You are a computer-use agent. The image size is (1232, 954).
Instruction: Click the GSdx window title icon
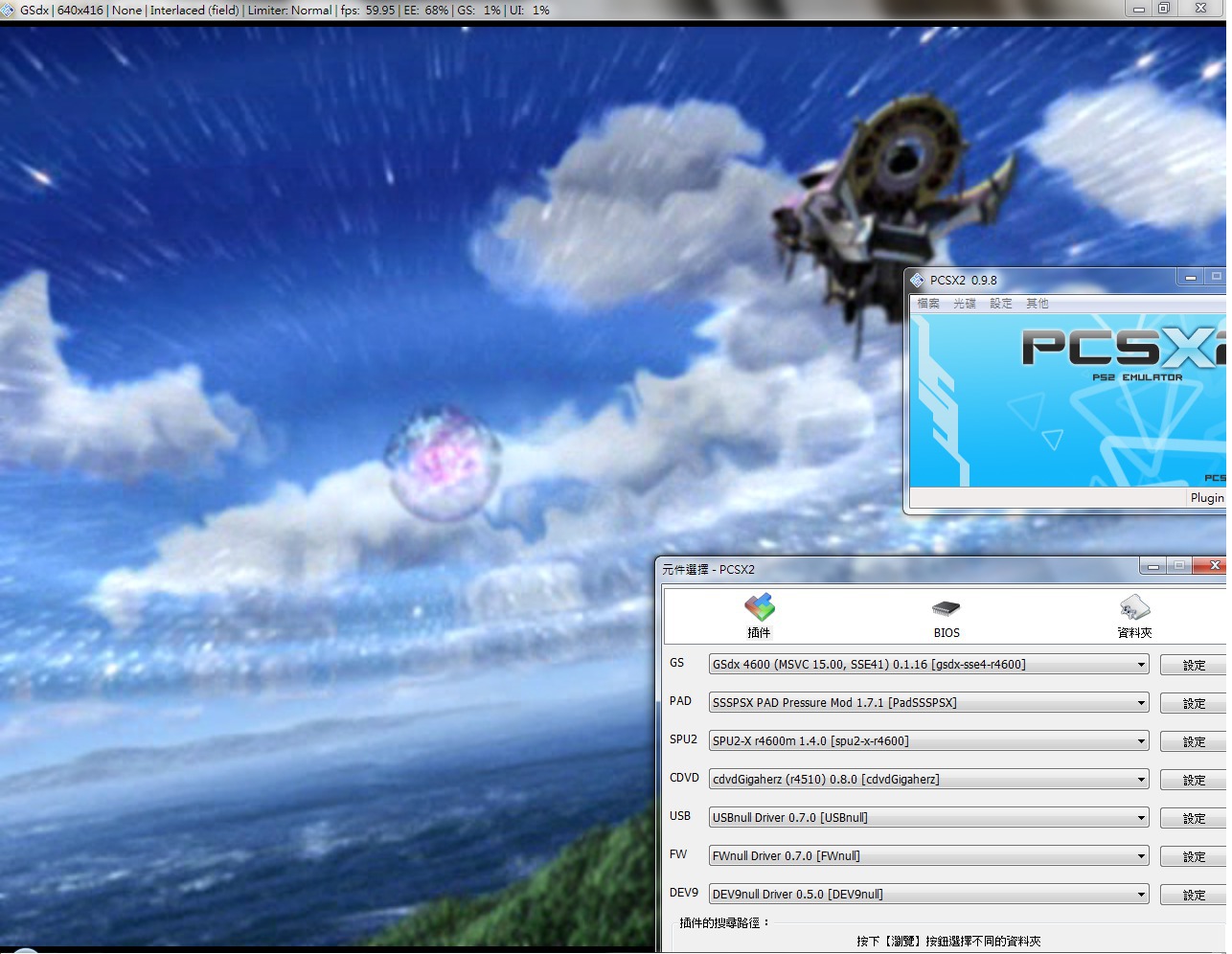click(x=9, y=10)
